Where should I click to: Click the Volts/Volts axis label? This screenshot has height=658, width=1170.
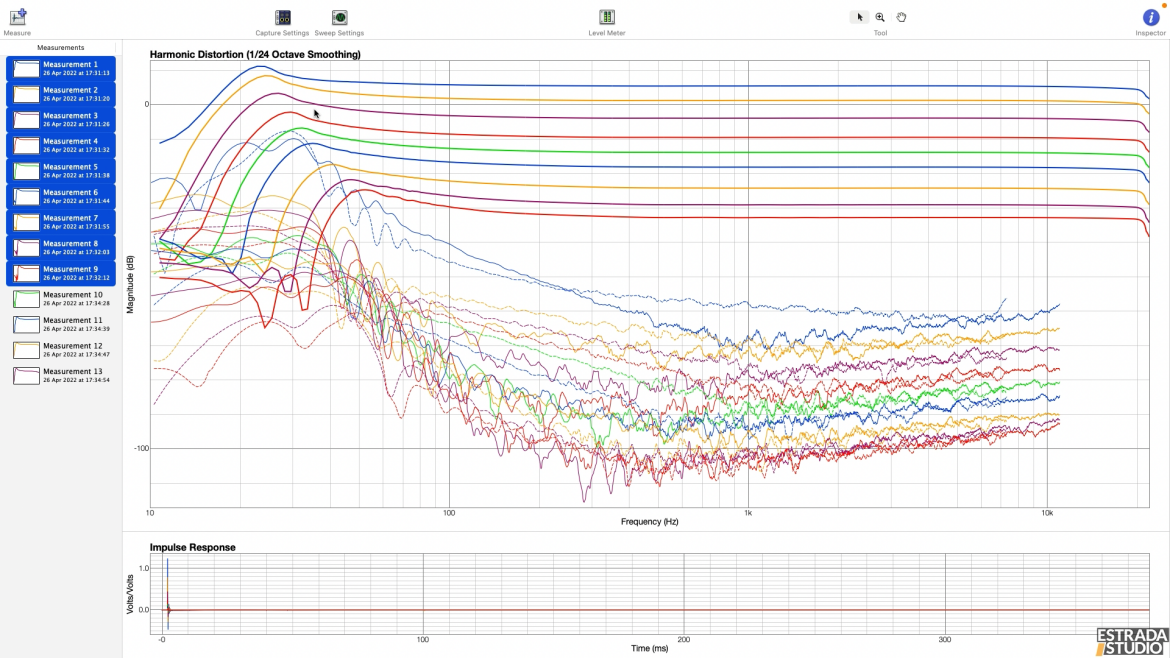[x=130, y=594]
